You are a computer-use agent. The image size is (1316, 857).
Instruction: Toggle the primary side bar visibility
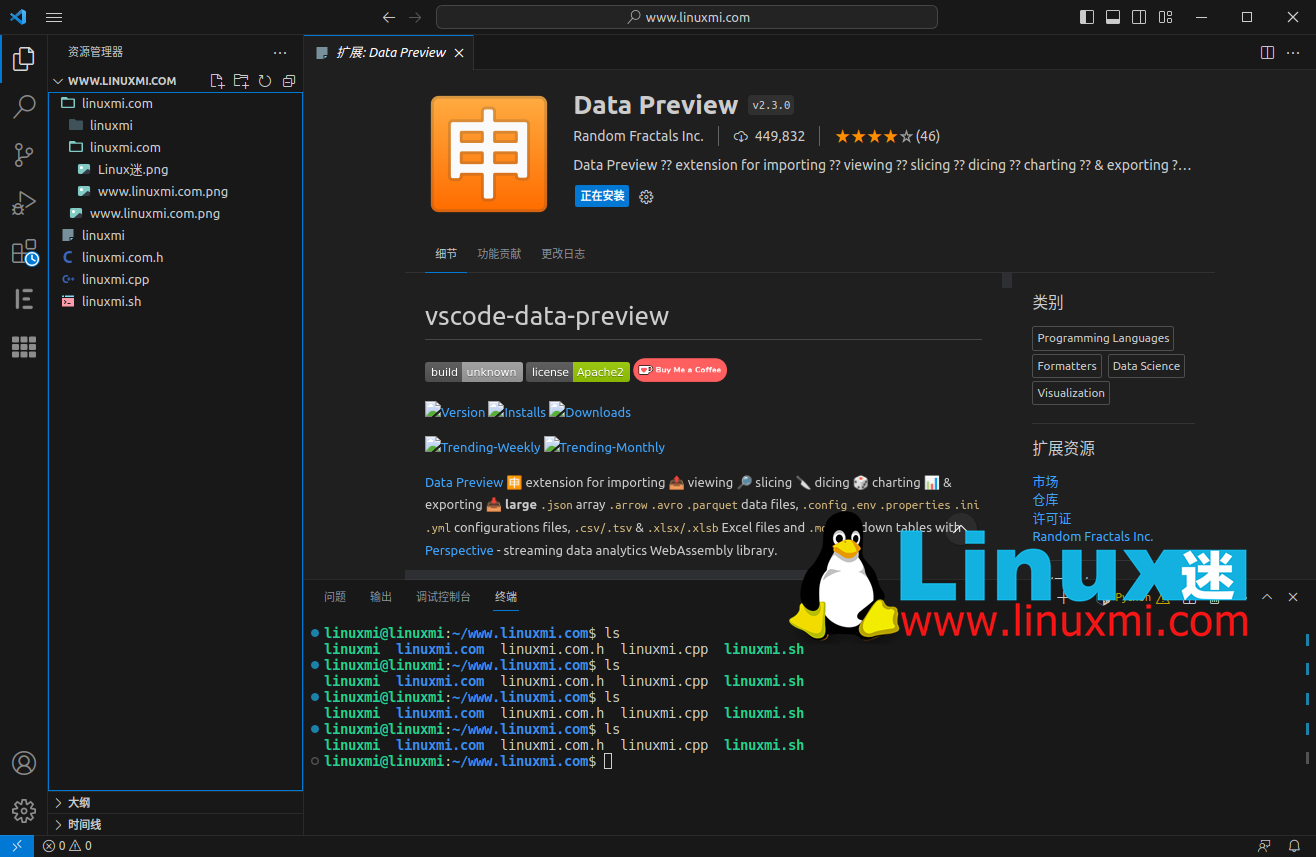pyautogui.click(x=1087, y=17)
